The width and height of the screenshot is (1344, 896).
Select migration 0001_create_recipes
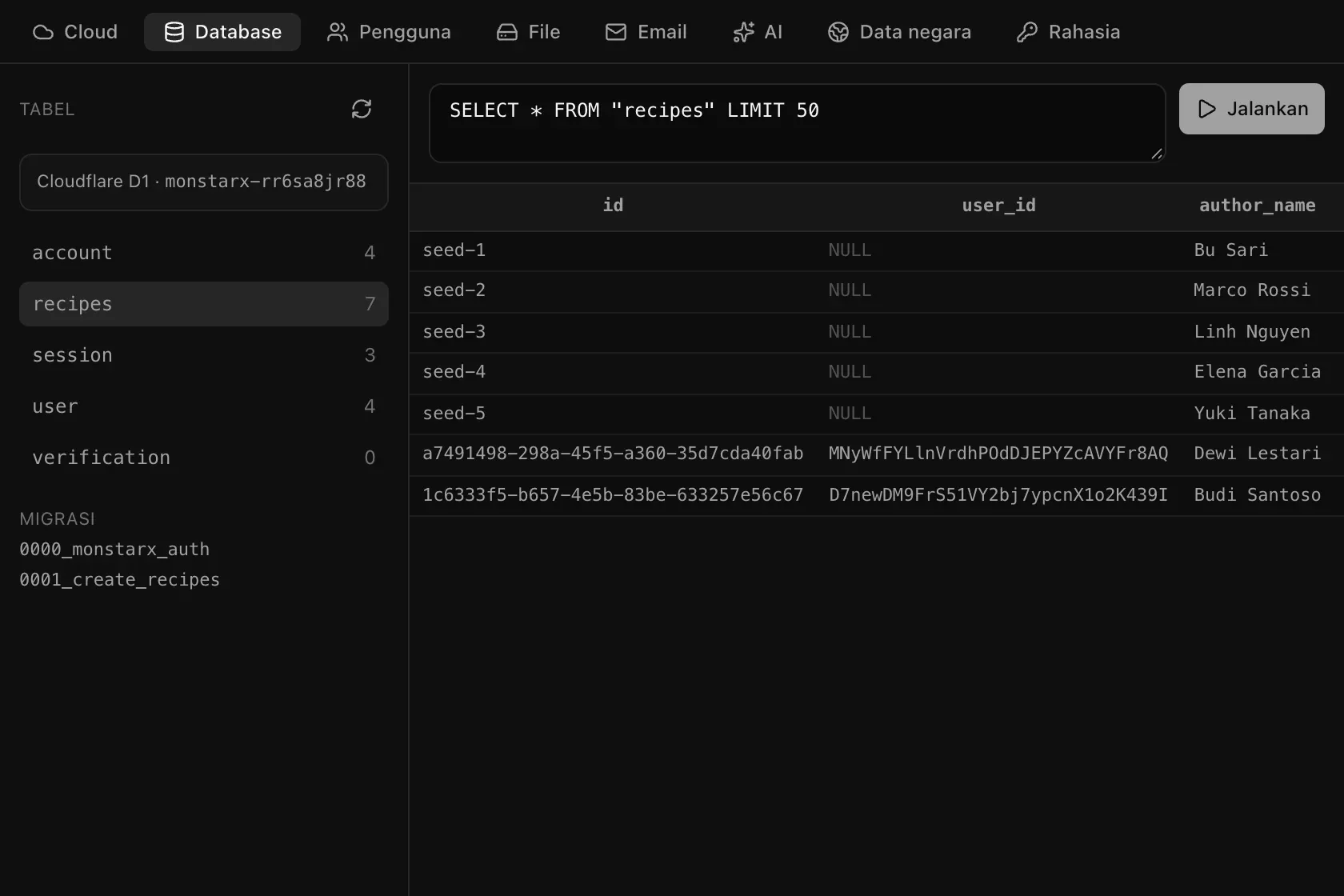click(119, 580)
